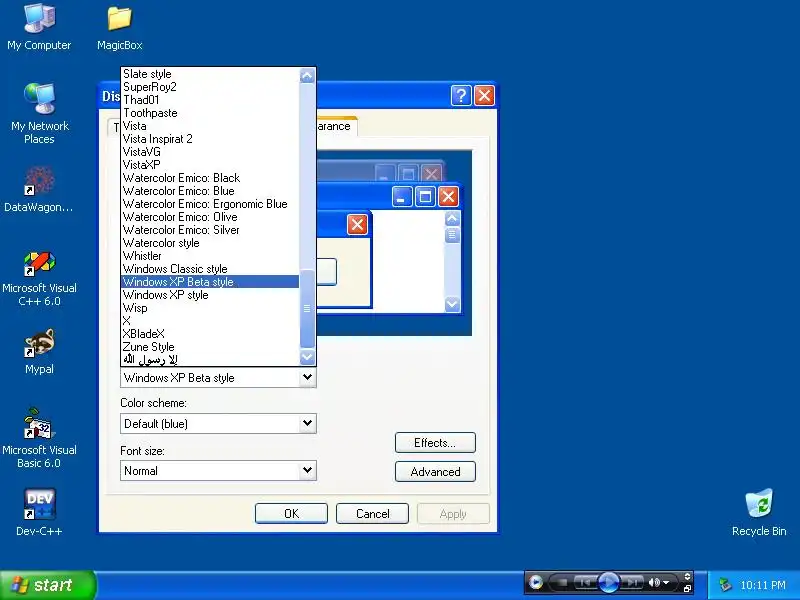Select My Network Places desktop icon
This screenshot has height=600, width=800.
point(39,113)
